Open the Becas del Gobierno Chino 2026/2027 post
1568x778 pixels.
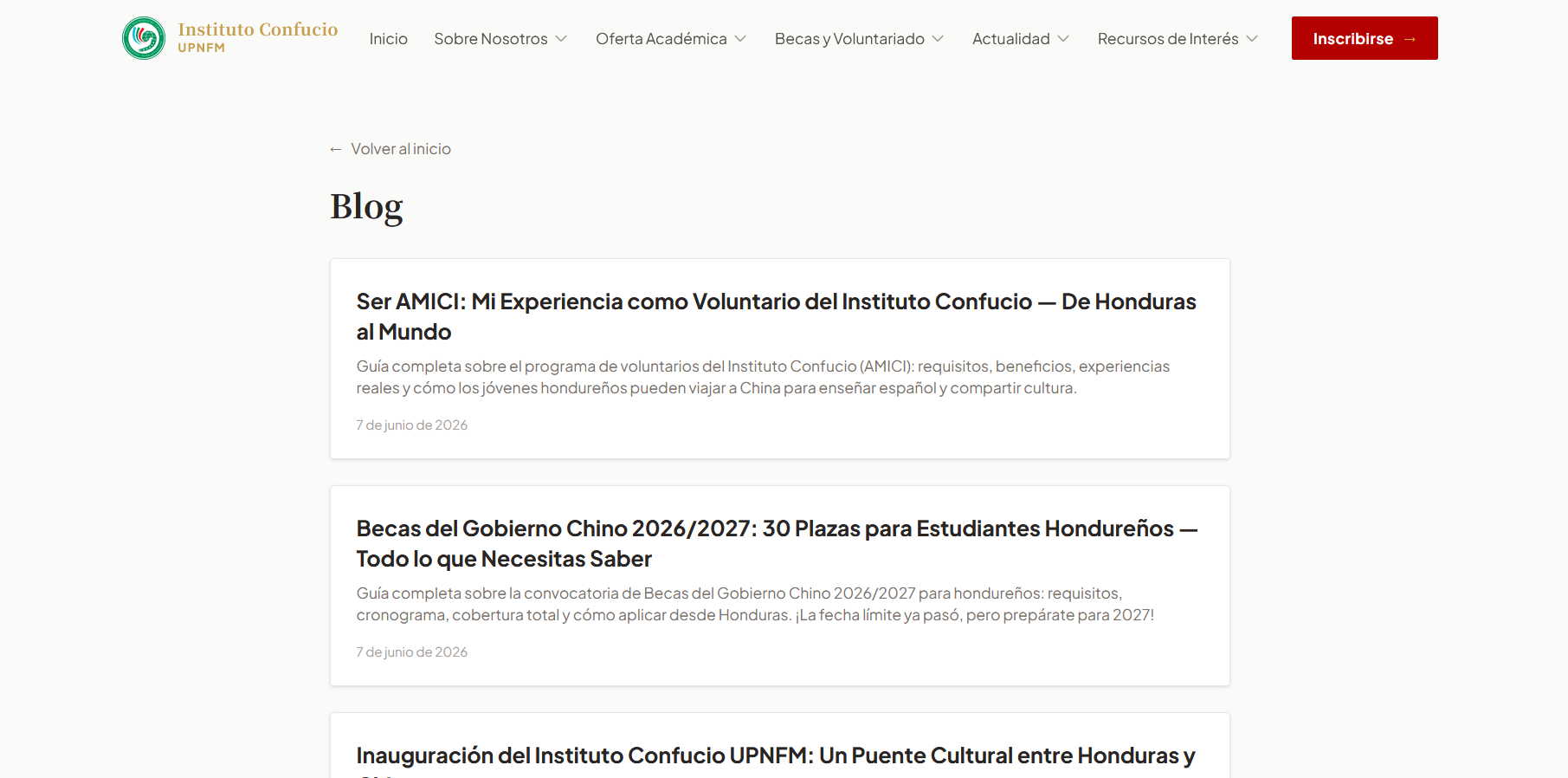click(x=777, y=543)
